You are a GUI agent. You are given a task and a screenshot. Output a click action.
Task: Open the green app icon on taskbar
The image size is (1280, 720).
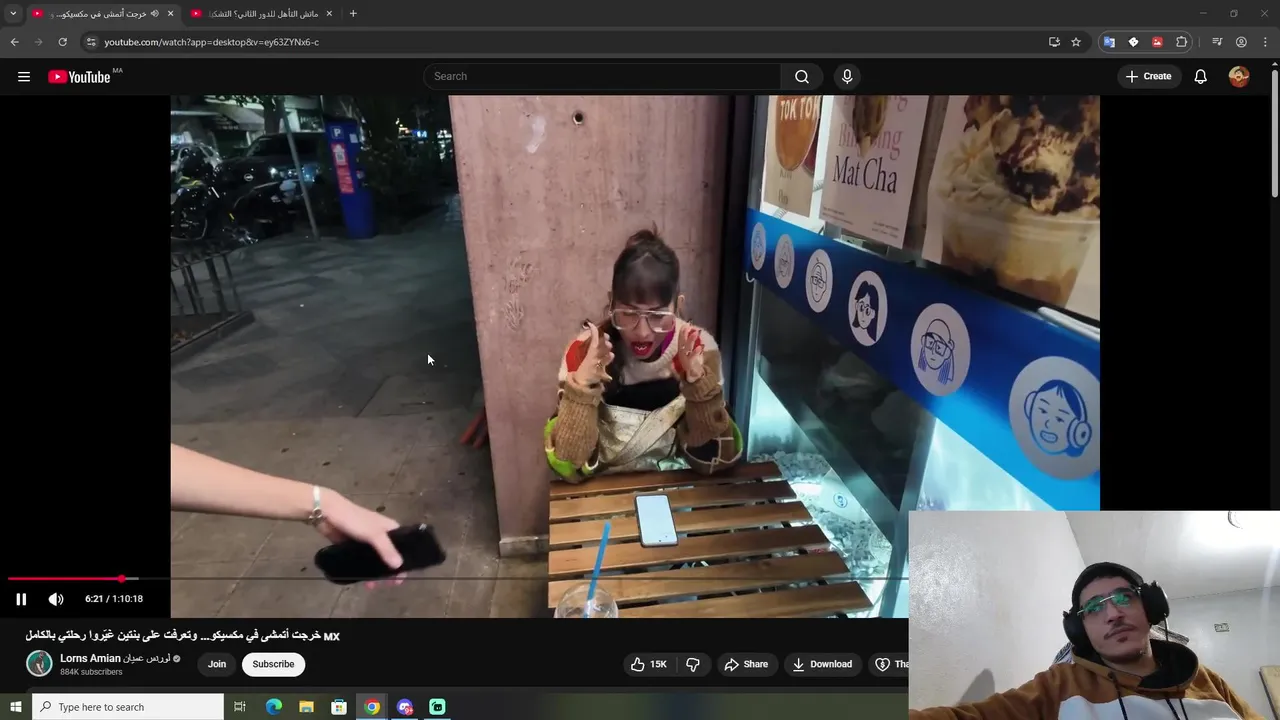[437, 707]
